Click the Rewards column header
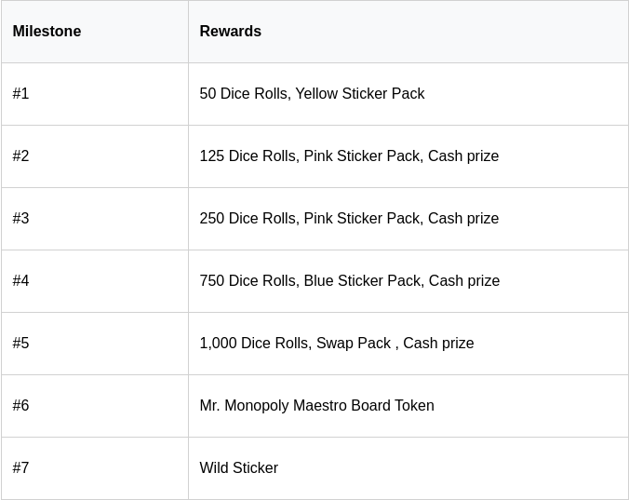Image resolution: width=629 pixels, height=500 pixels. point(230,31)
